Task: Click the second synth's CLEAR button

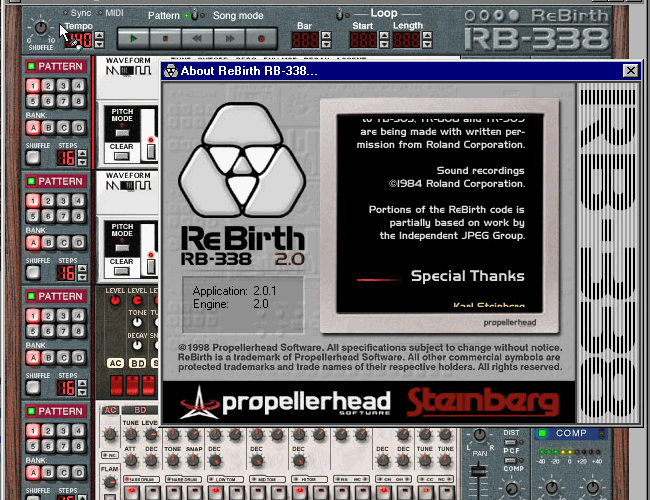Action: pyautogui.click(x=121, y=271)
